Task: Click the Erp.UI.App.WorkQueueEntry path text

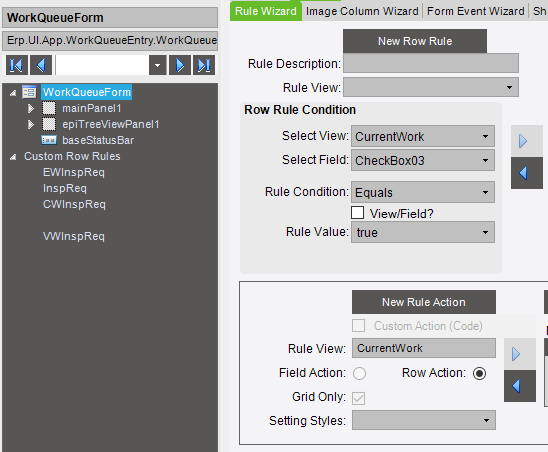Action: coord(110,41)
